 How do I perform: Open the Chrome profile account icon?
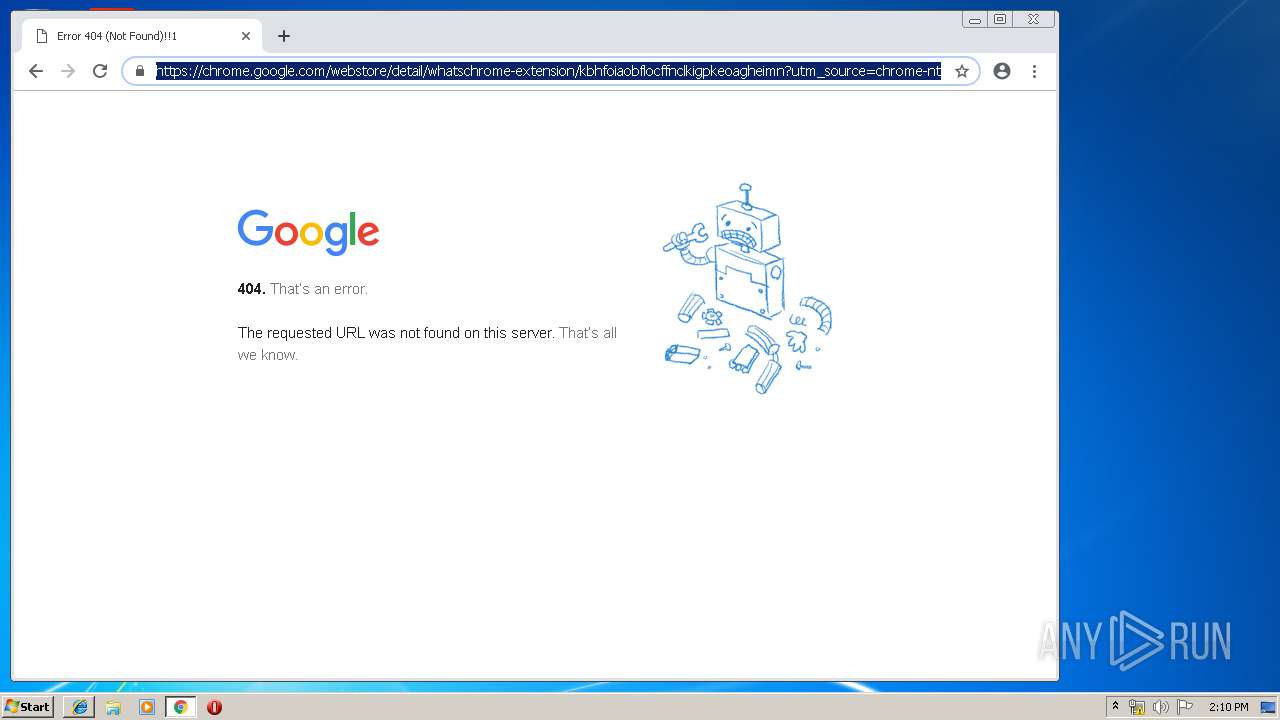click(1002, 71)
